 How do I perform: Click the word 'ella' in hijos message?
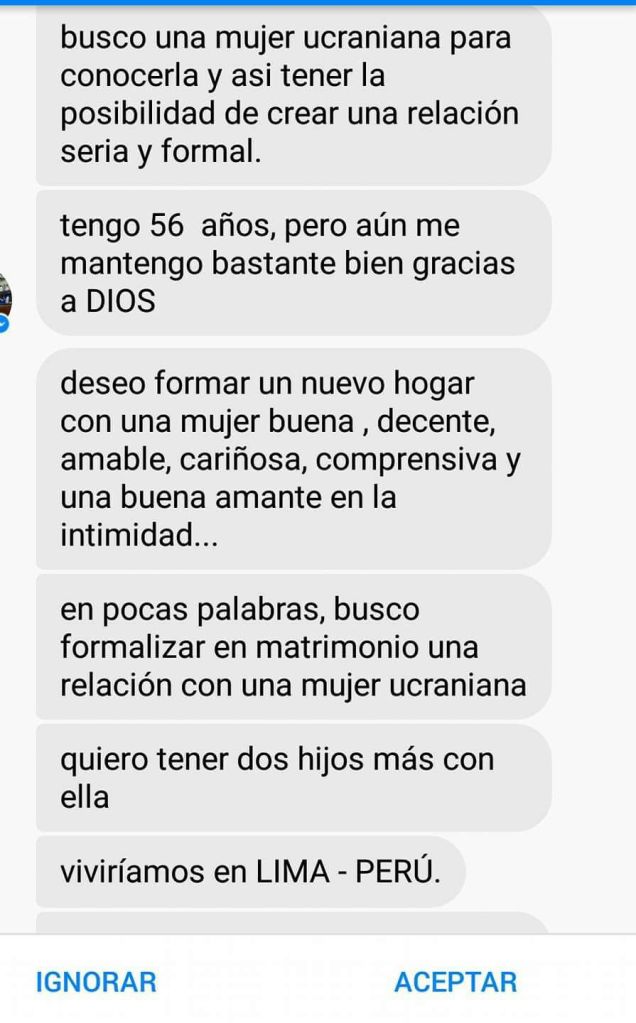coord(84,797)
